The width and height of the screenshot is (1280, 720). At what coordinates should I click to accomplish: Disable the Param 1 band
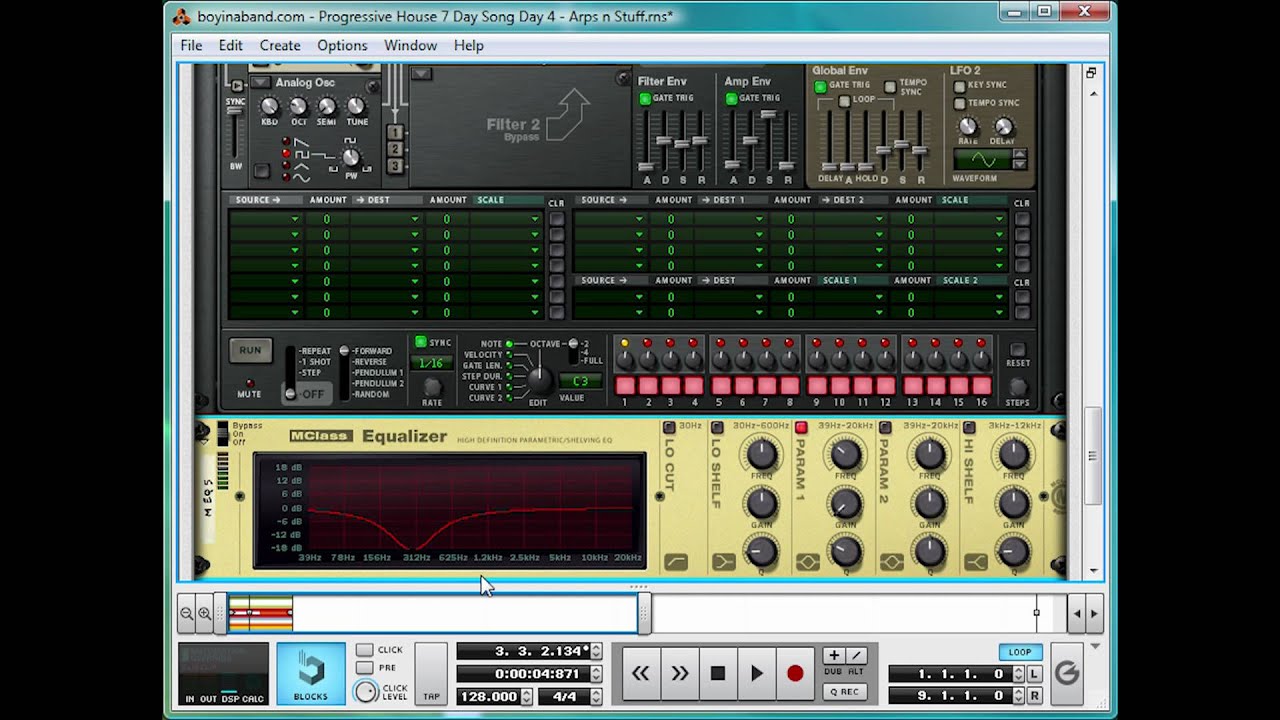[801, 427]
